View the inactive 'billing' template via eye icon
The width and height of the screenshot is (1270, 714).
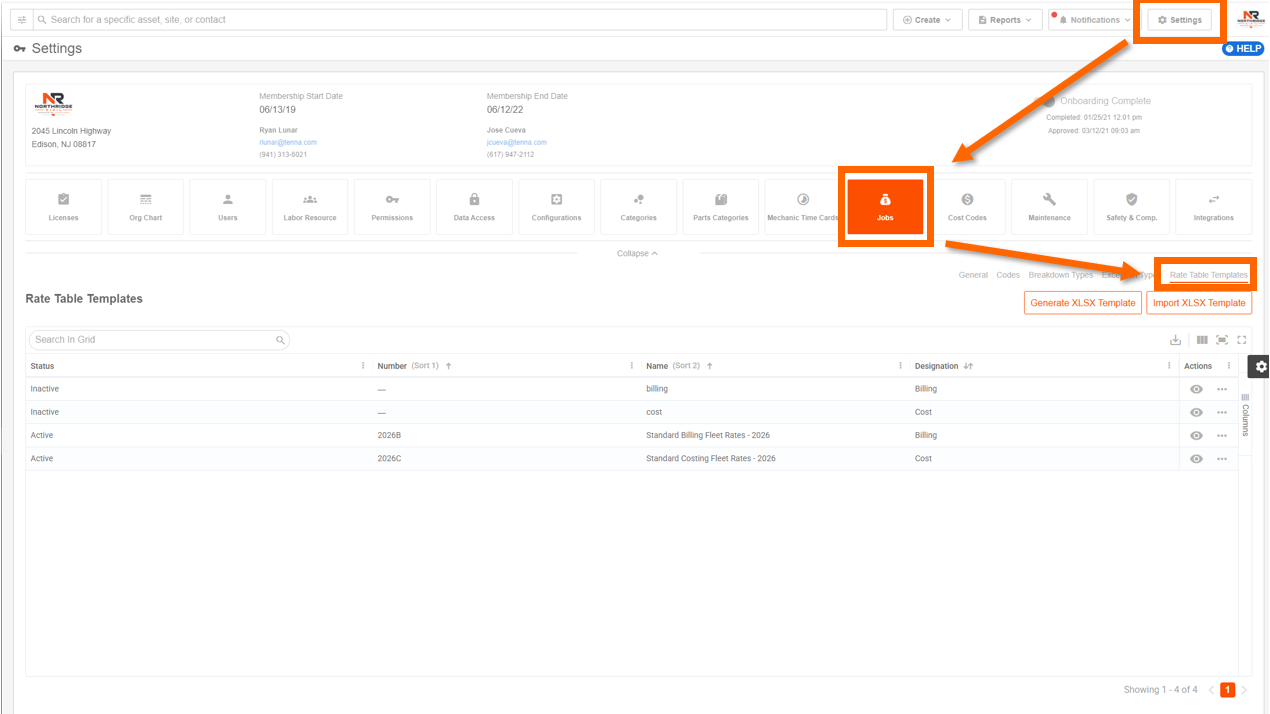tap(1196, 389)
